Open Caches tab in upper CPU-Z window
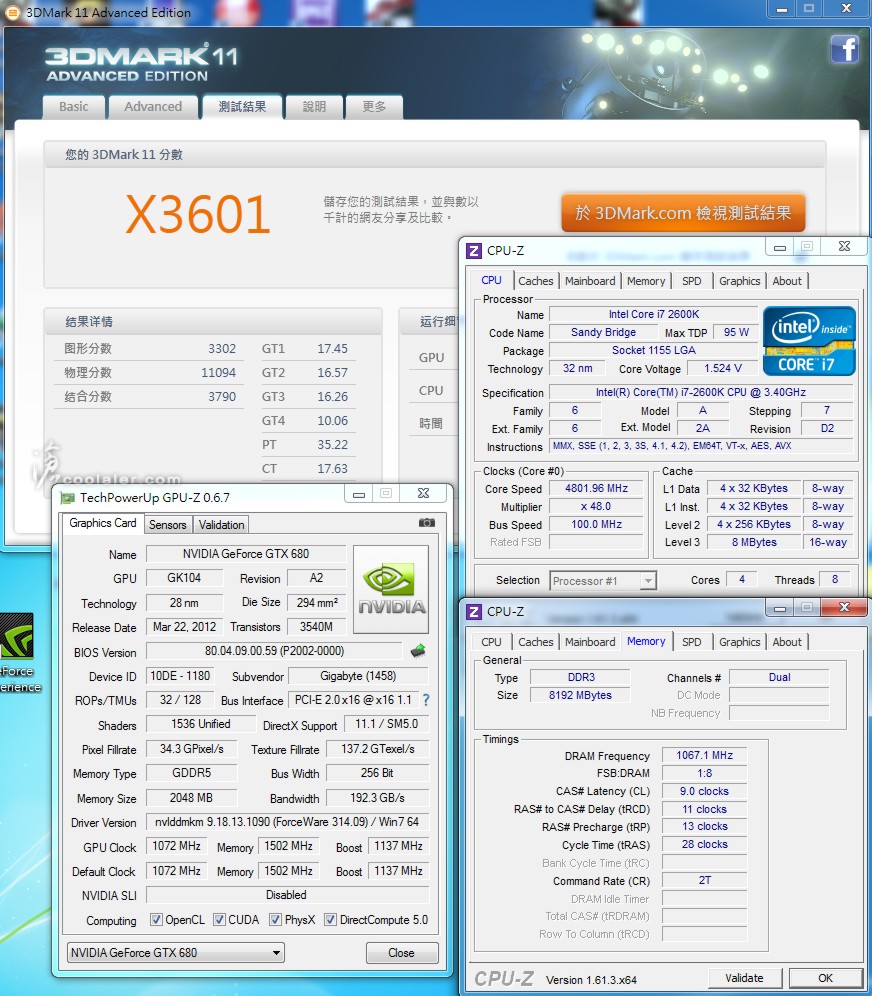Viewport: 872px width, 996px height. [535, 281]
